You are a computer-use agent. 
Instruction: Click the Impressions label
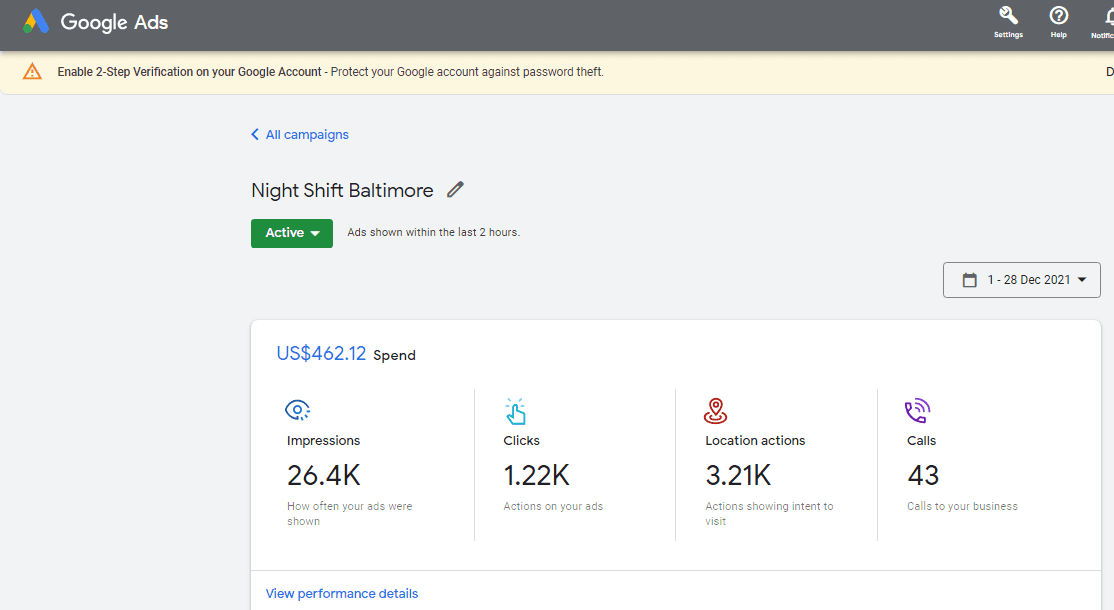(323, 440)
